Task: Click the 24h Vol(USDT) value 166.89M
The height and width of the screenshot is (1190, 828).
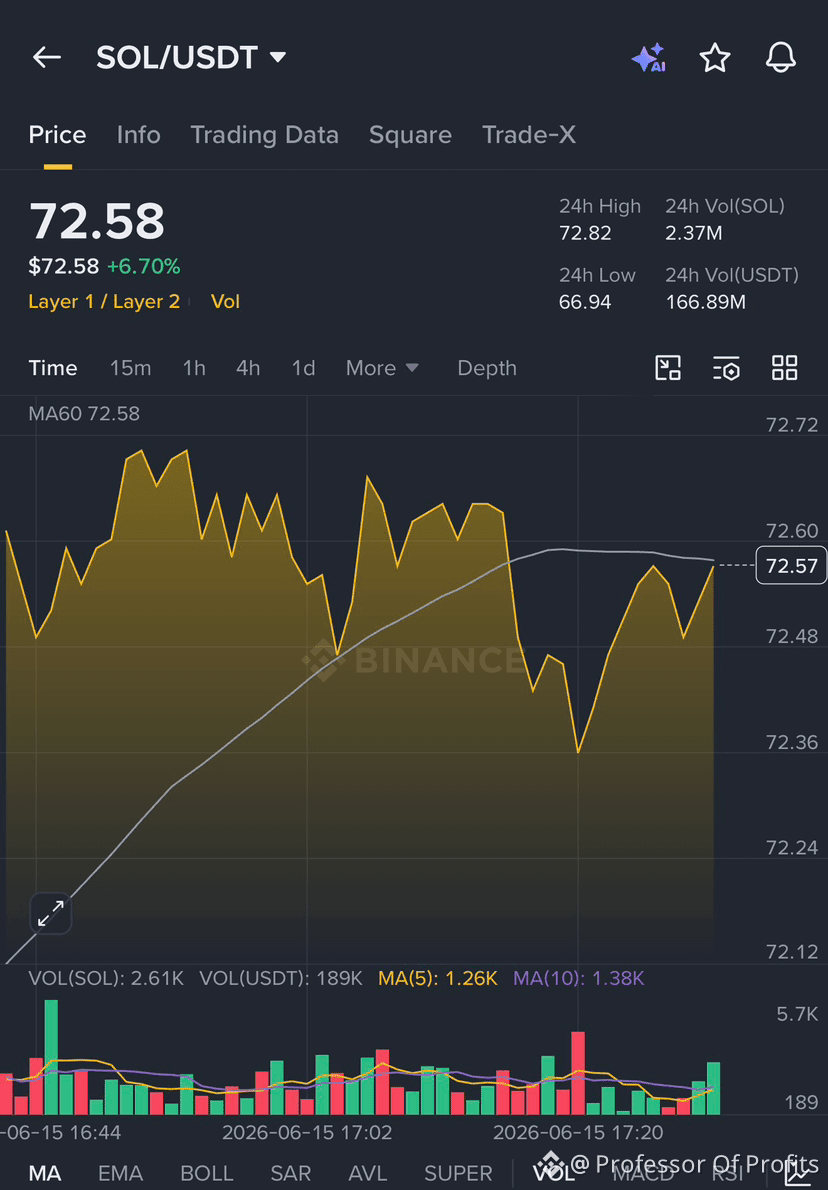Action: [706, 302]
